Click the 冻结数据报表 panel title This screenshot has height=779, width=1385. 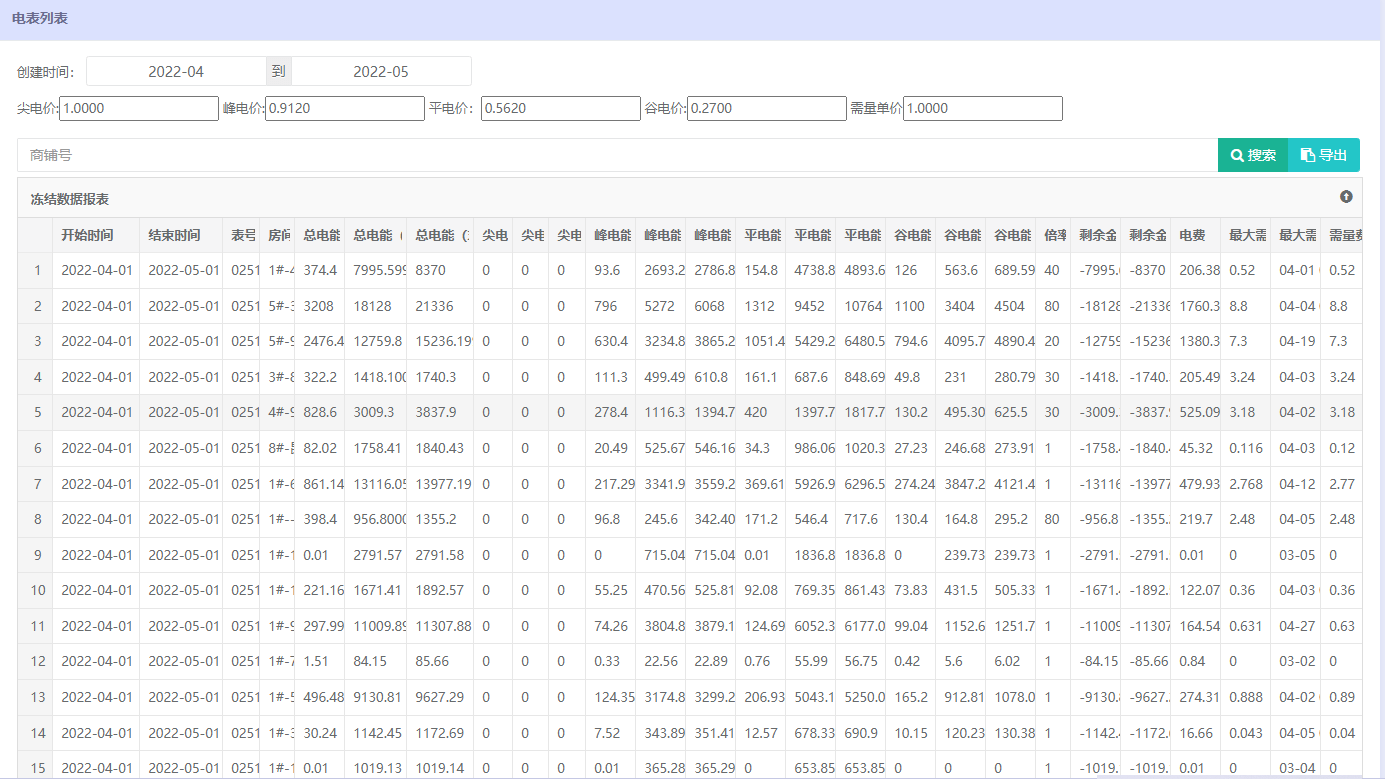[x=70, y=199]
